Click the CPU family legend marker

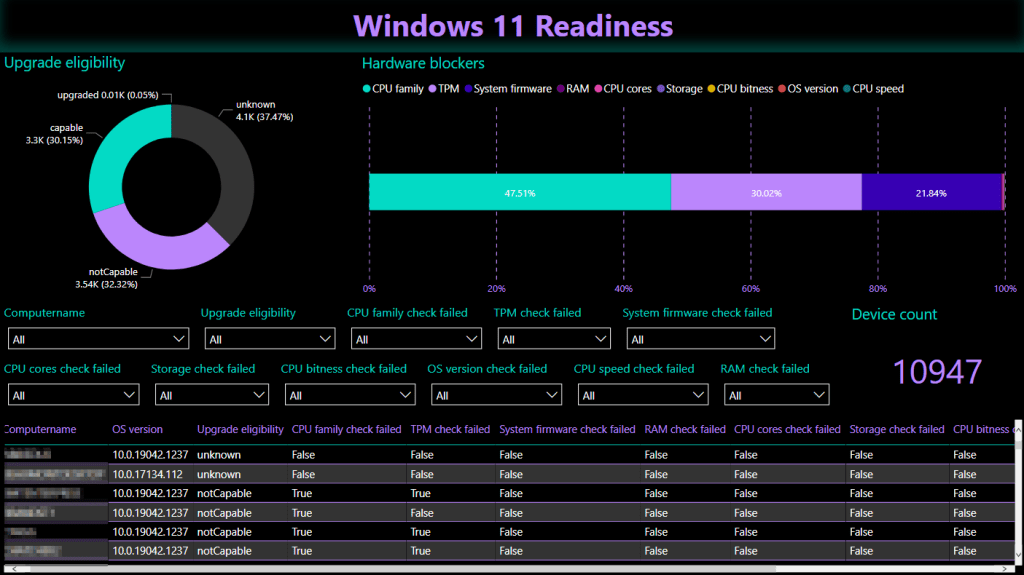click(367, 89)
